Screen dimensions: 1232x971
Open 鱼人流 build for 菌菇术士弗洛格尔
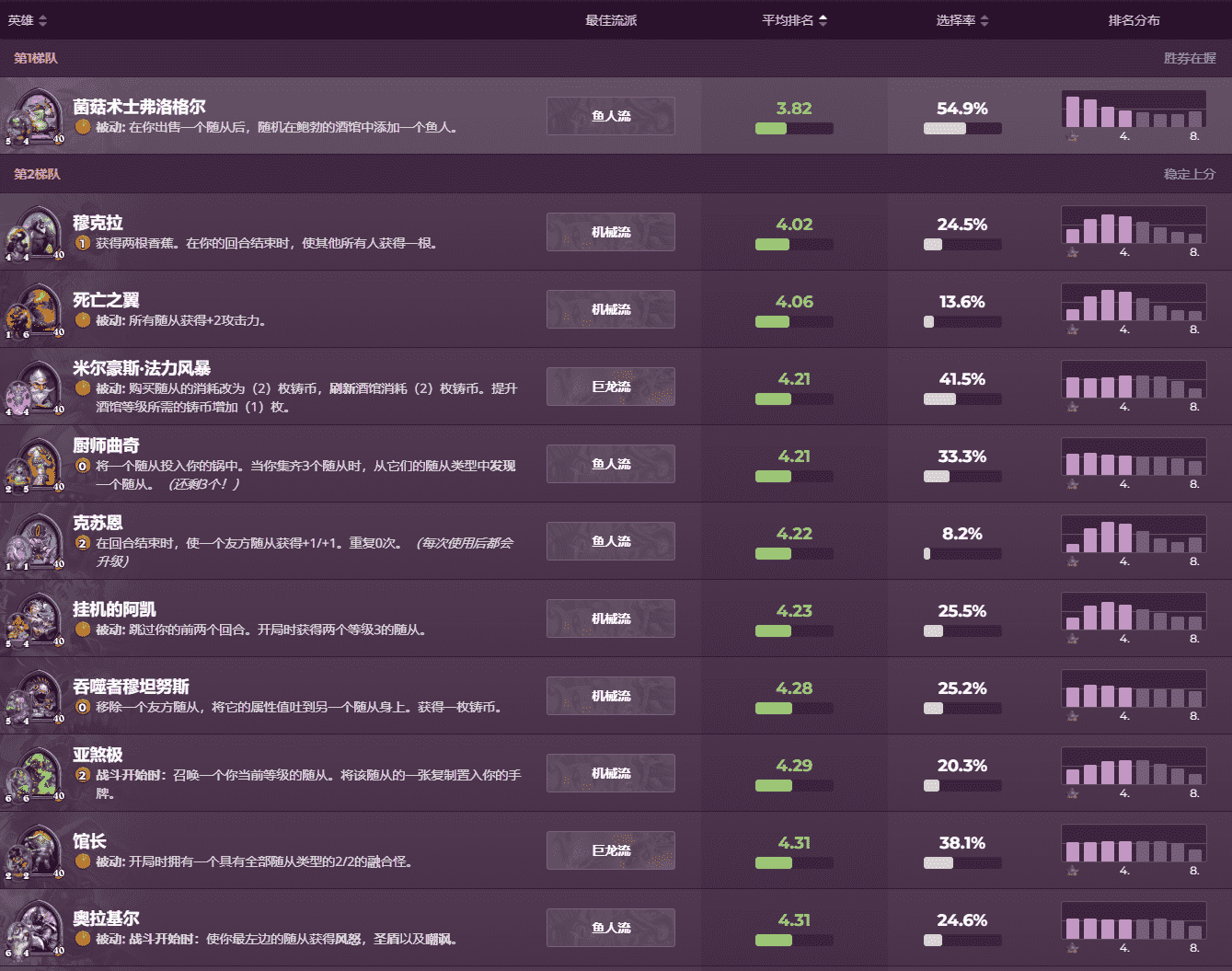tap(611, 116)
